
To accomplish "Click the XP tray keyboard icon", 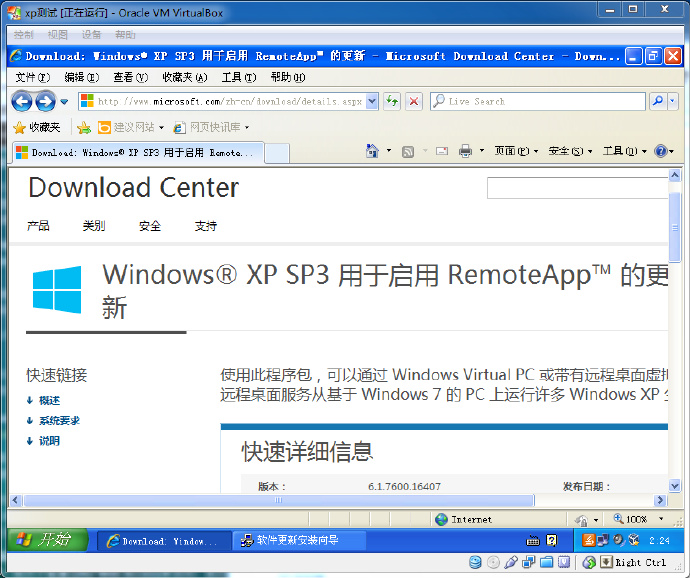I will [532, 540].
